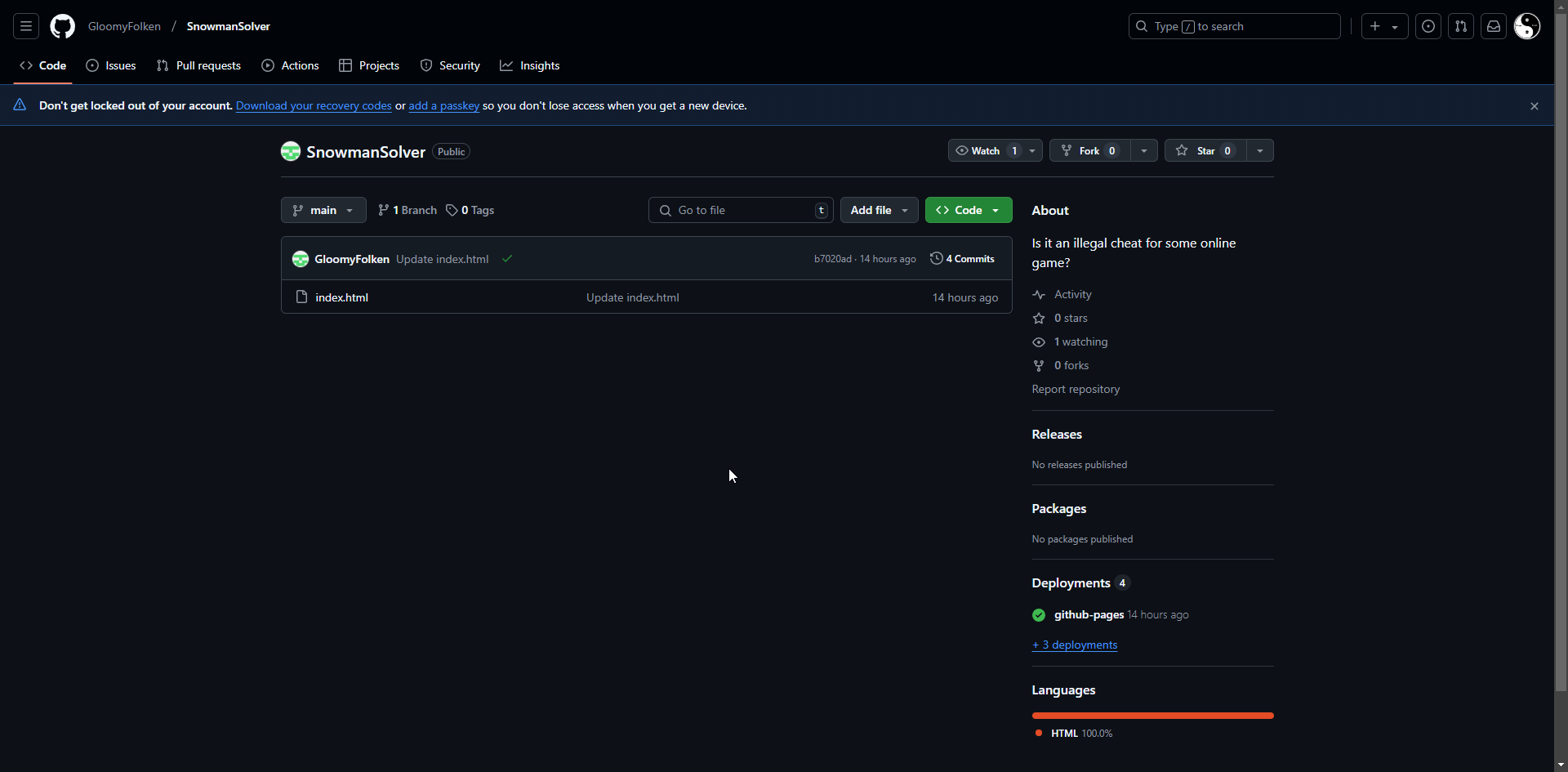Open the main branch selector dropdown
The height and width of the screenshot is (772, 1568).
[x=323, y=210]
